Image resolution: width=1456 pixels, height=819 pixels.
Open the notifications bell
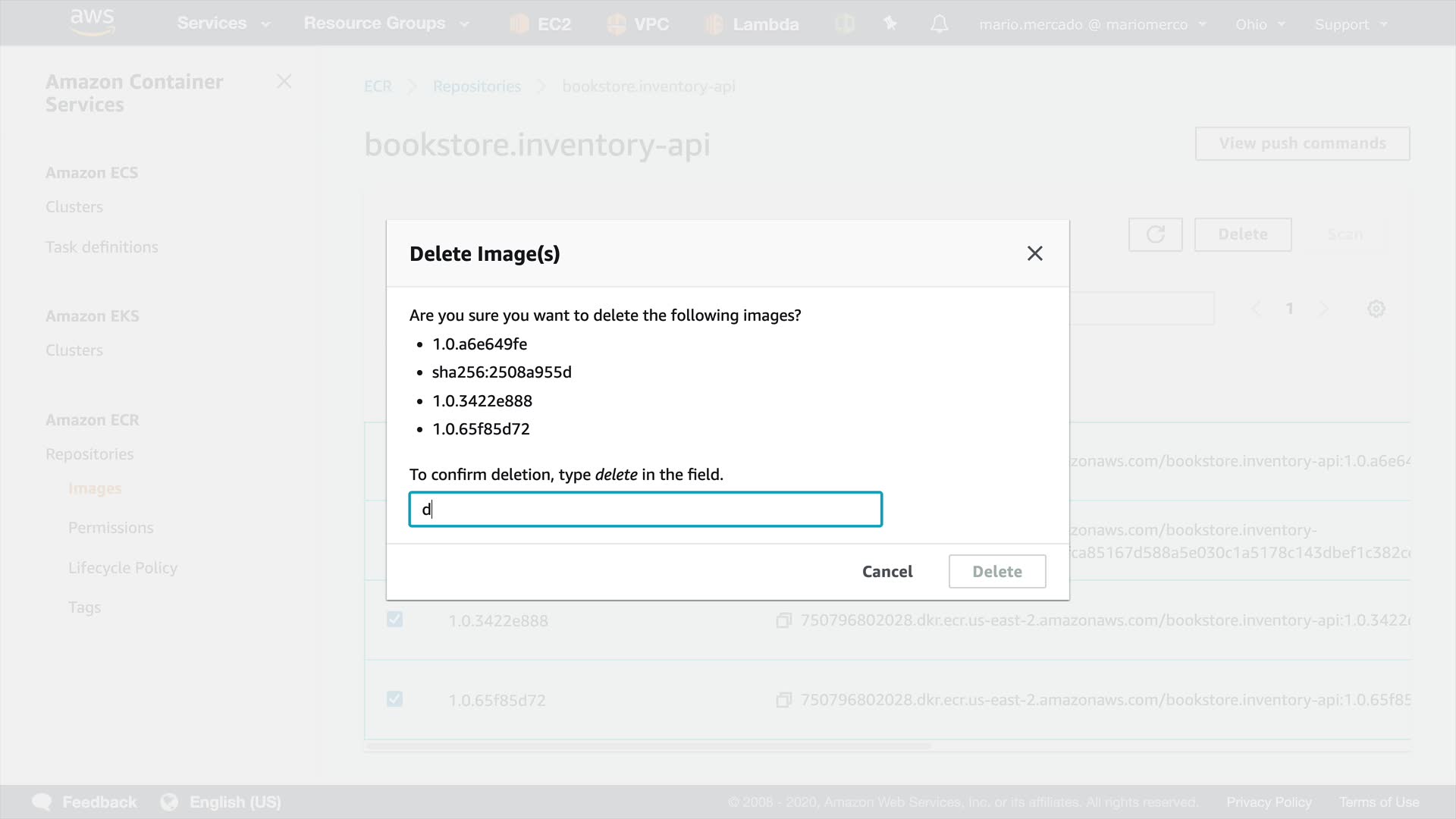[x=939, y=24]
